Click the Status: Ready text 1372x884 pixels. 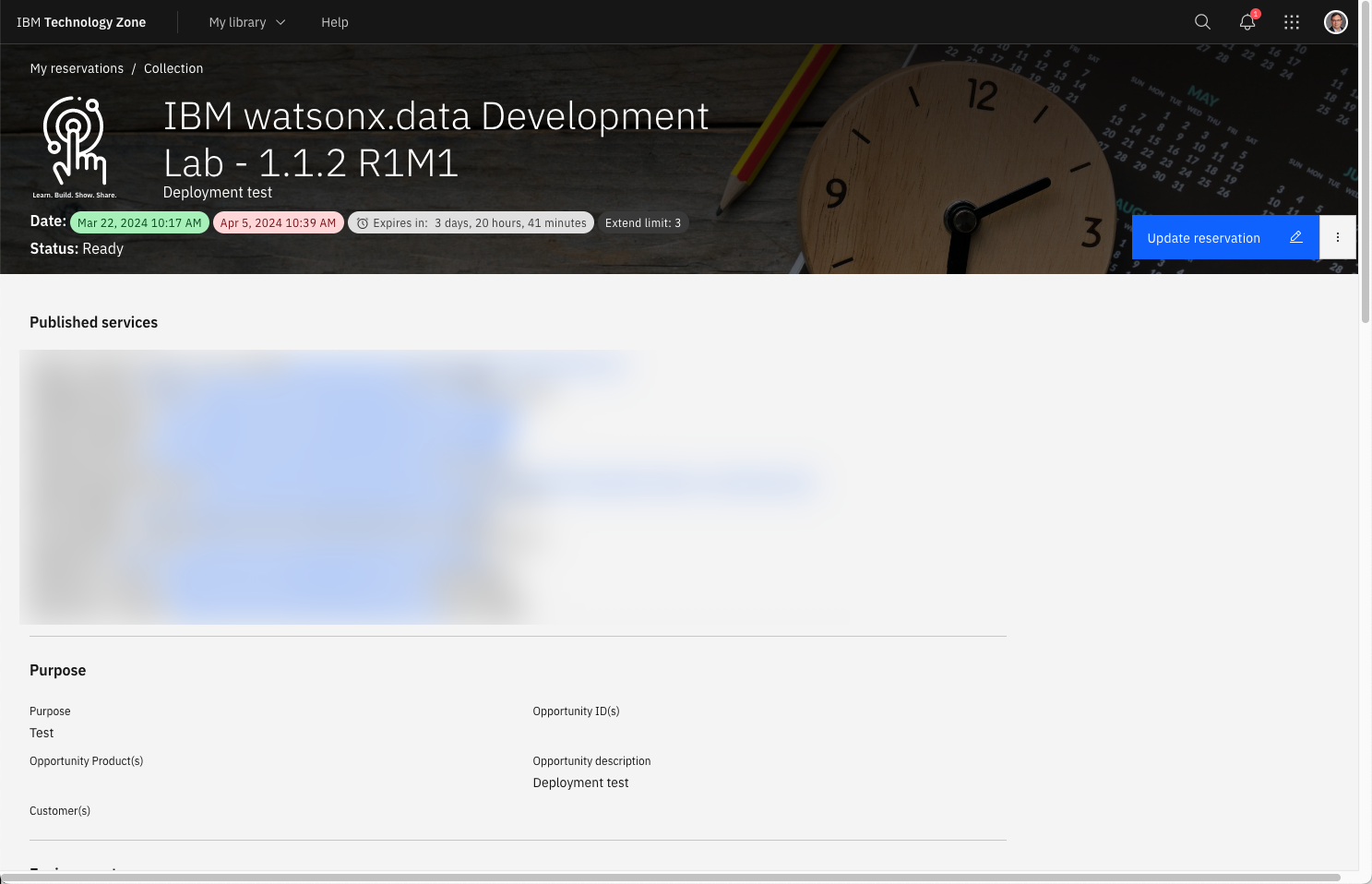coord(77,248)
